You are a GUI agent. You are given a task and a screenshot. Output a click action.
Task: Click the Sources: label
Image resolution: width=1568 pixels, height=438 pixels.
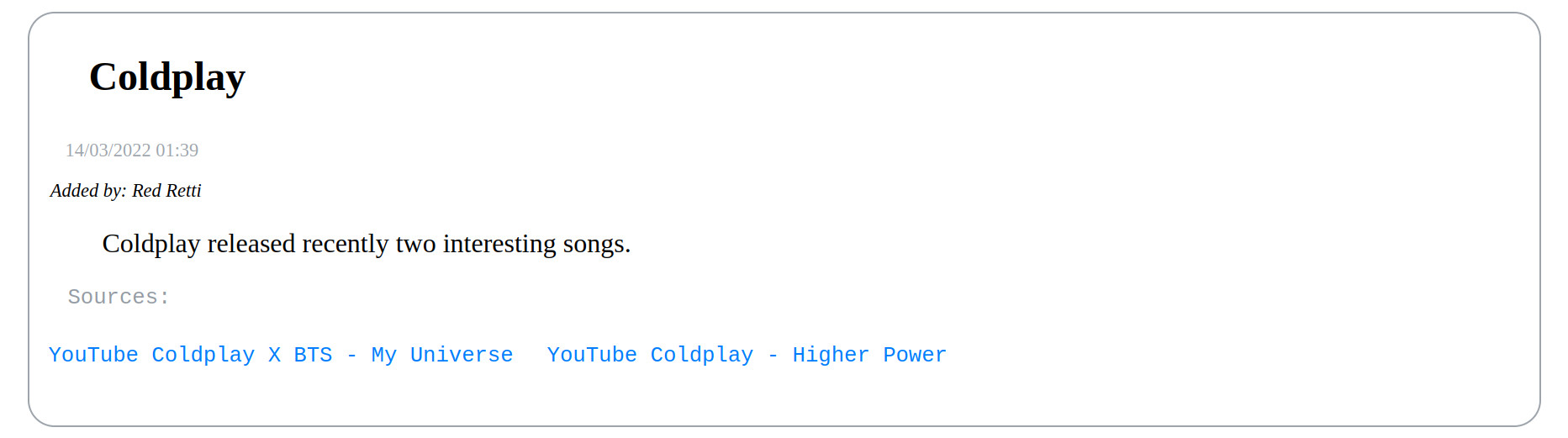coord(119,297)
